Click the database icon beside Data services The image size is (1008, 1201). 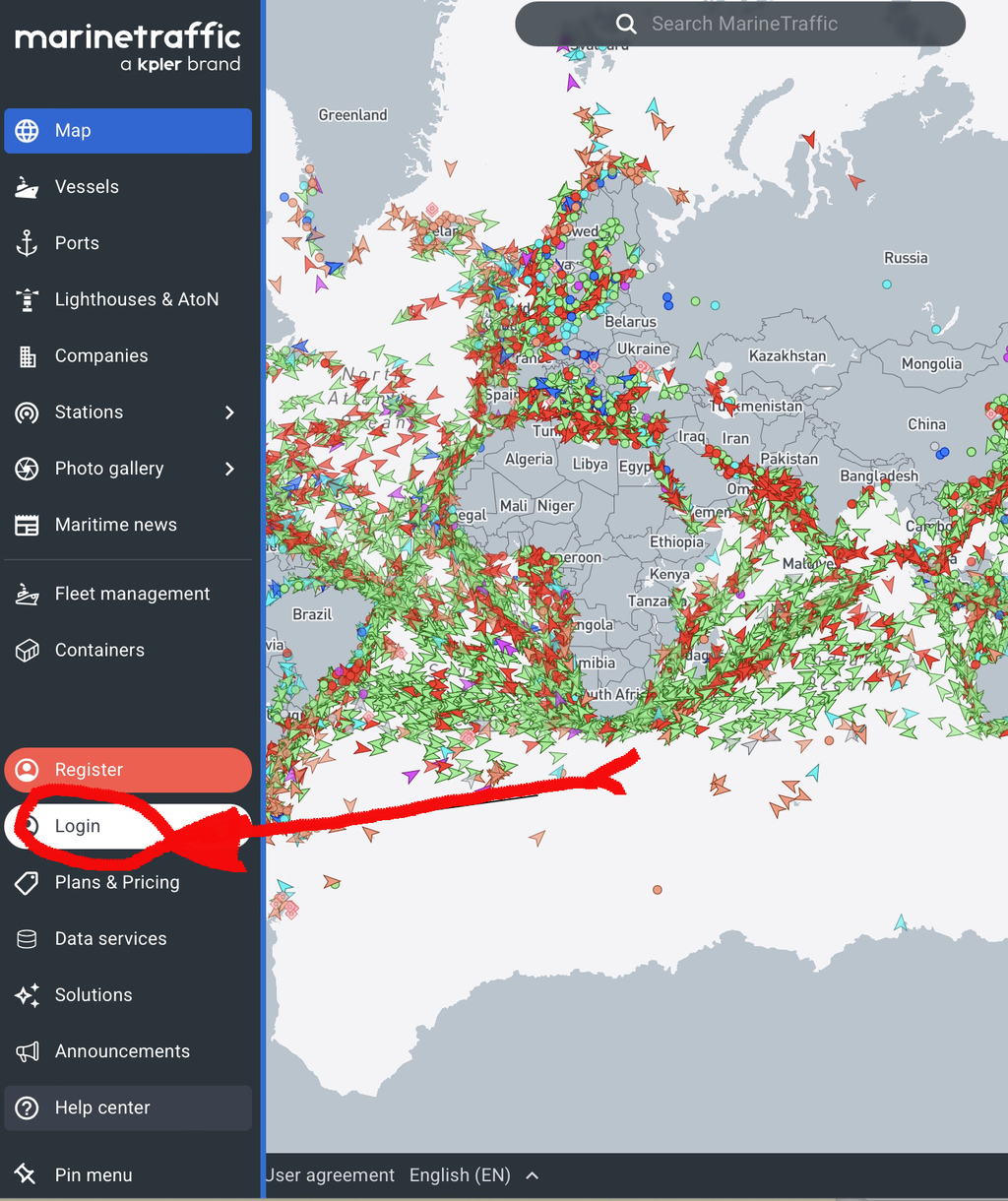pyautogui.click(x=27, y=938)
